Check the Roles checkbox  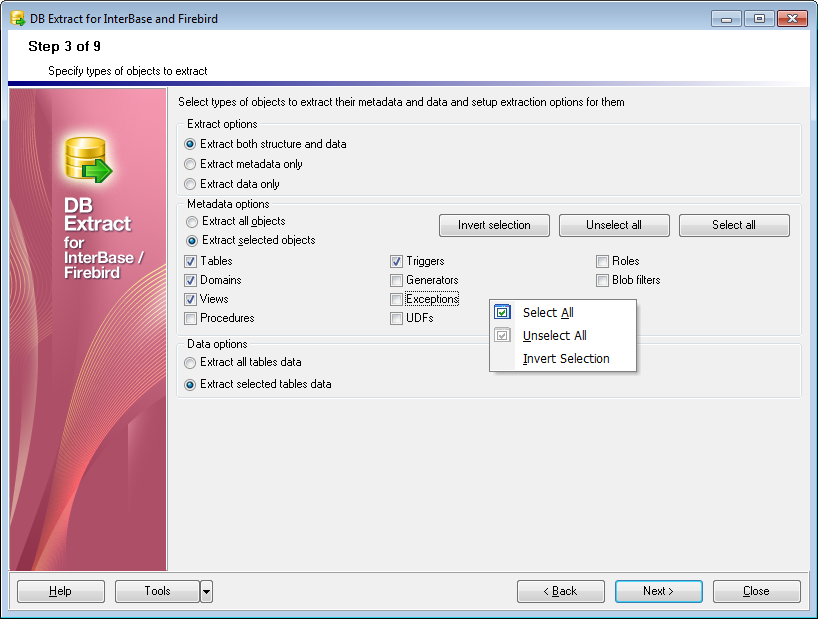coord(602,261)
